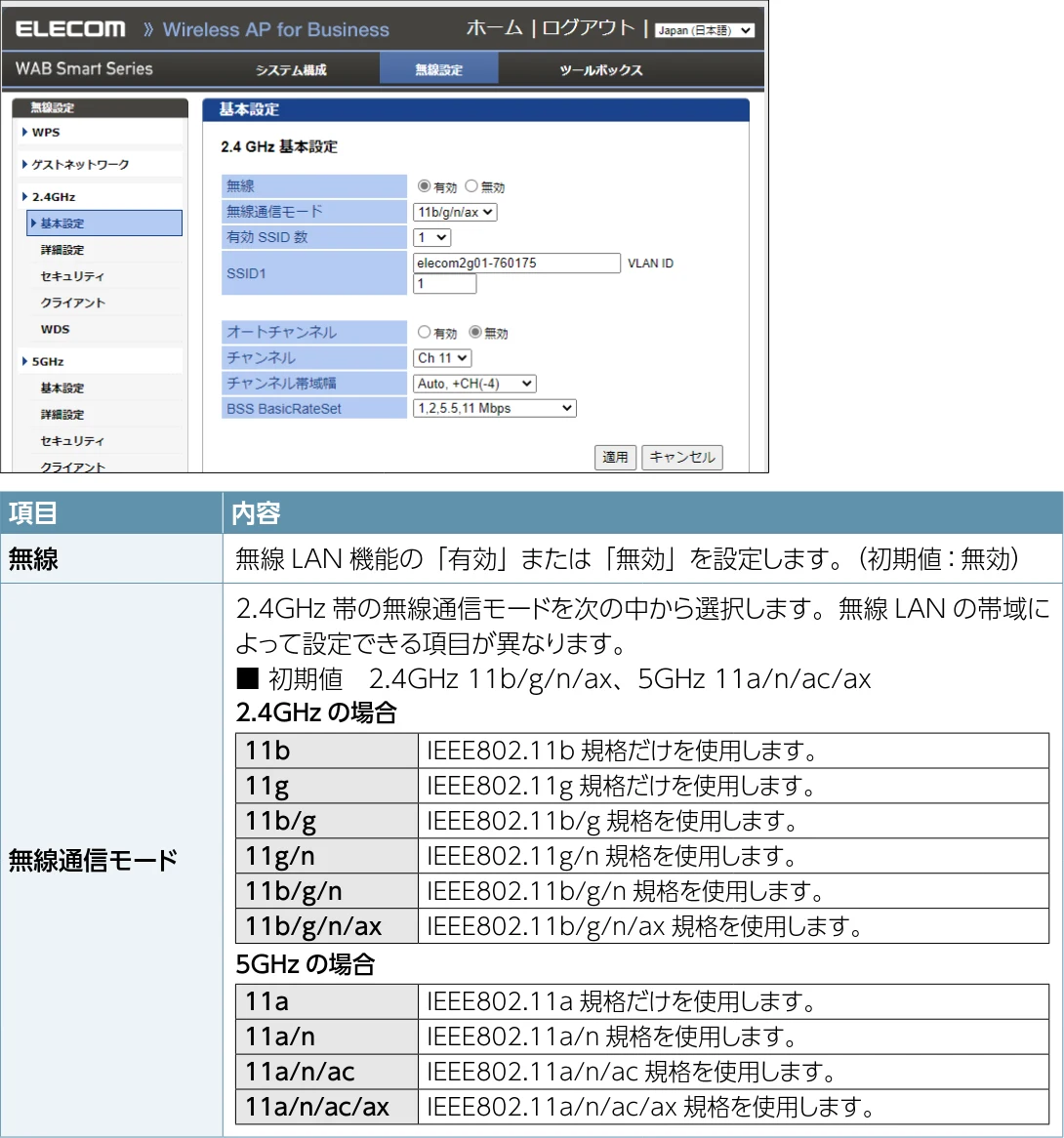Click the 無線通信モード item cell in table

pos(111,860)
